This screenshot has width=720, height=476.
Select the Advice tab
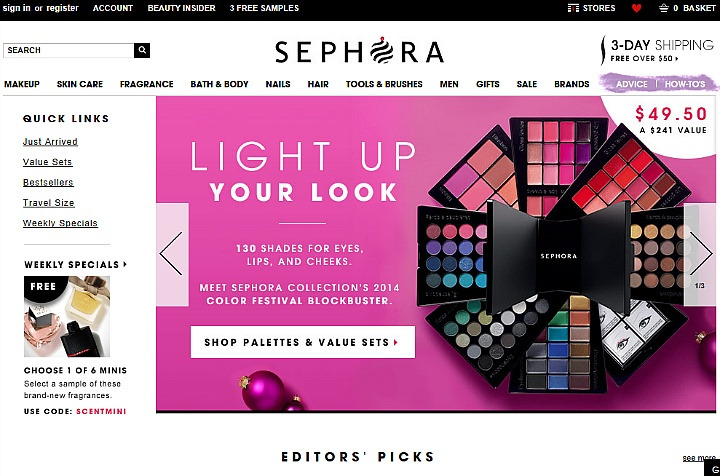(x=631, y=84)
